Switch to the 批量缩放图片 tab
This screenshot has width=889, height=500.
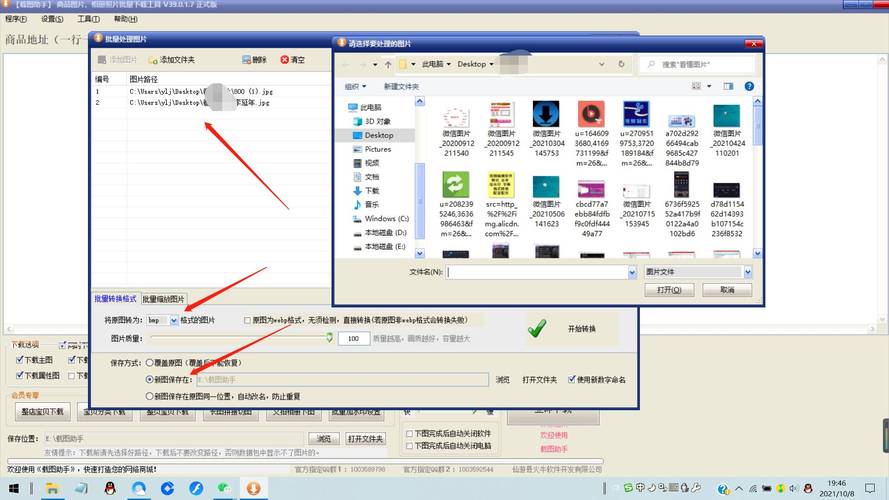point(163,299)
